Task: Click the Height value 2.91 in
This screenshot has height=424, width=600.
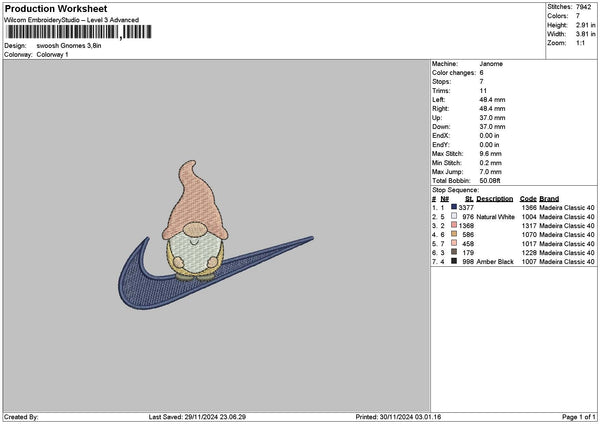Action: click(x=585, y=25)
